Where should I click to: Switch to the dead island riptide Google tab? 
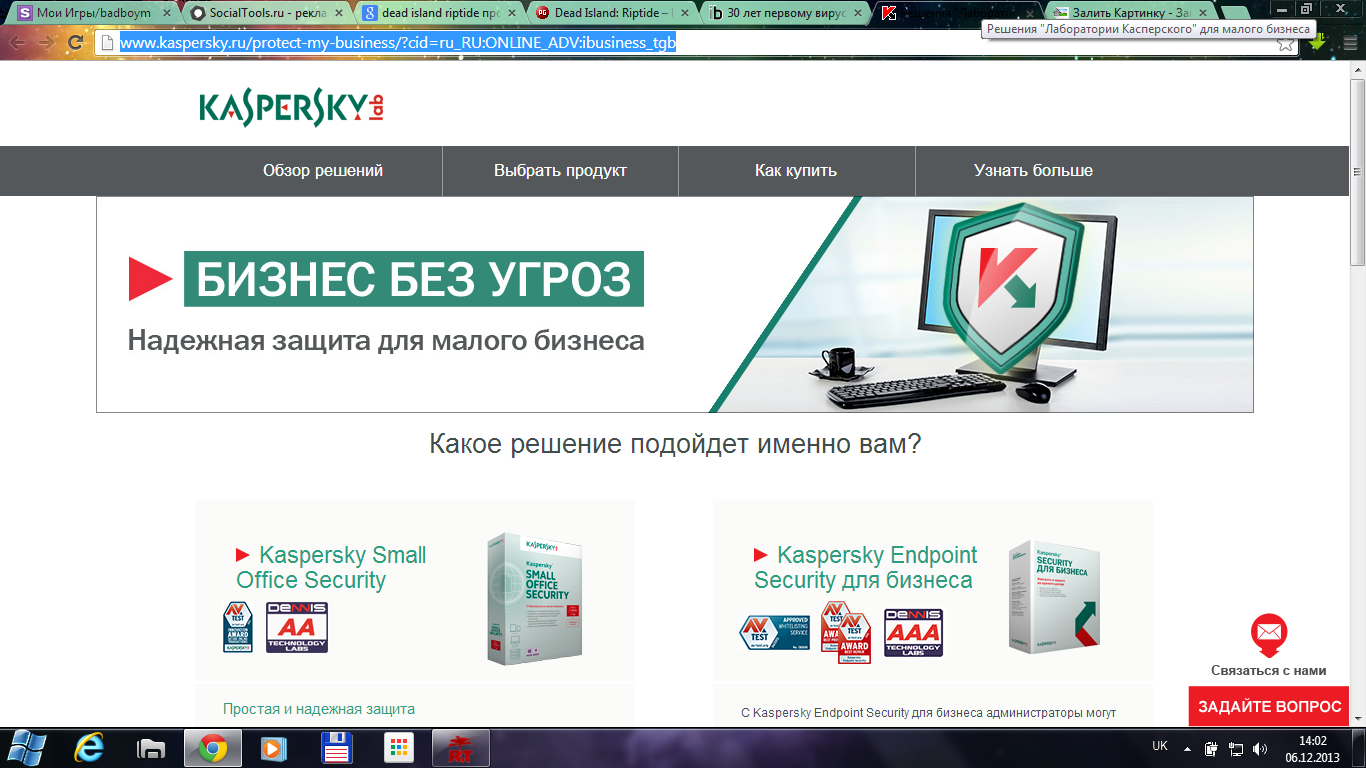438,13
